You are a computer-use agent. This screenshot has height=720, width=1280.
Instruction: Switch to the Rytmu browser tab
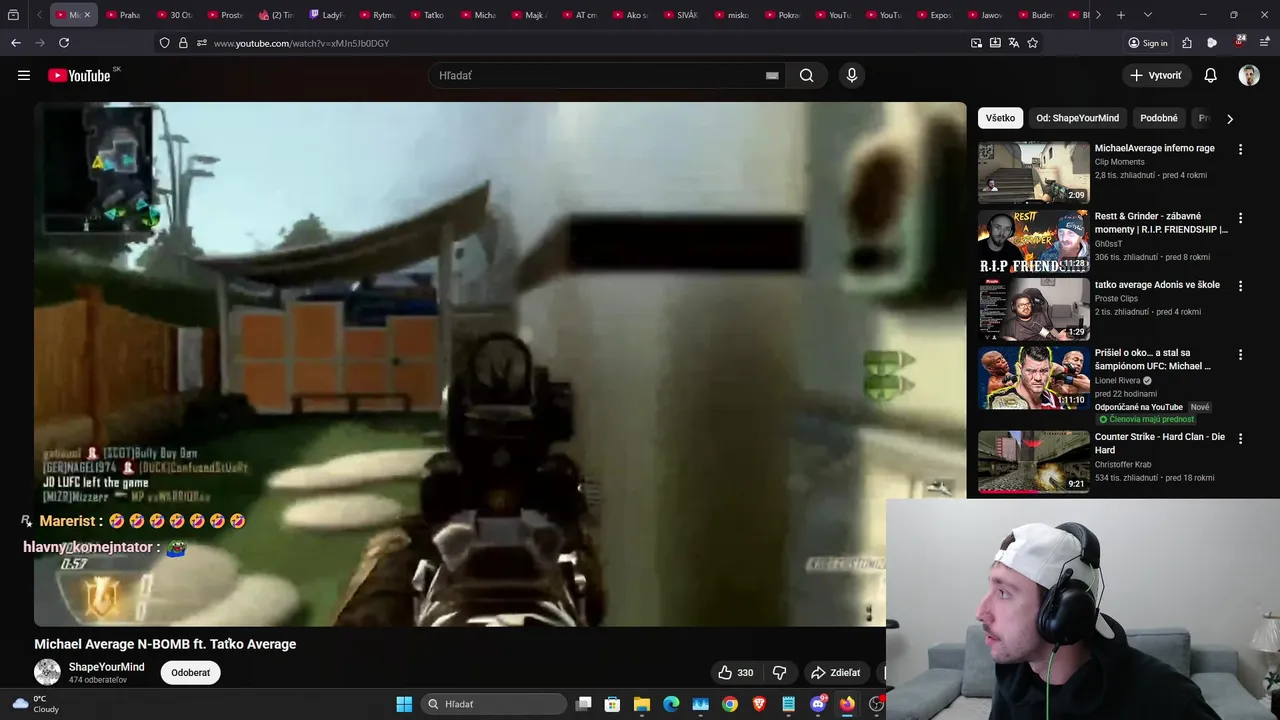tap(378, 15)
